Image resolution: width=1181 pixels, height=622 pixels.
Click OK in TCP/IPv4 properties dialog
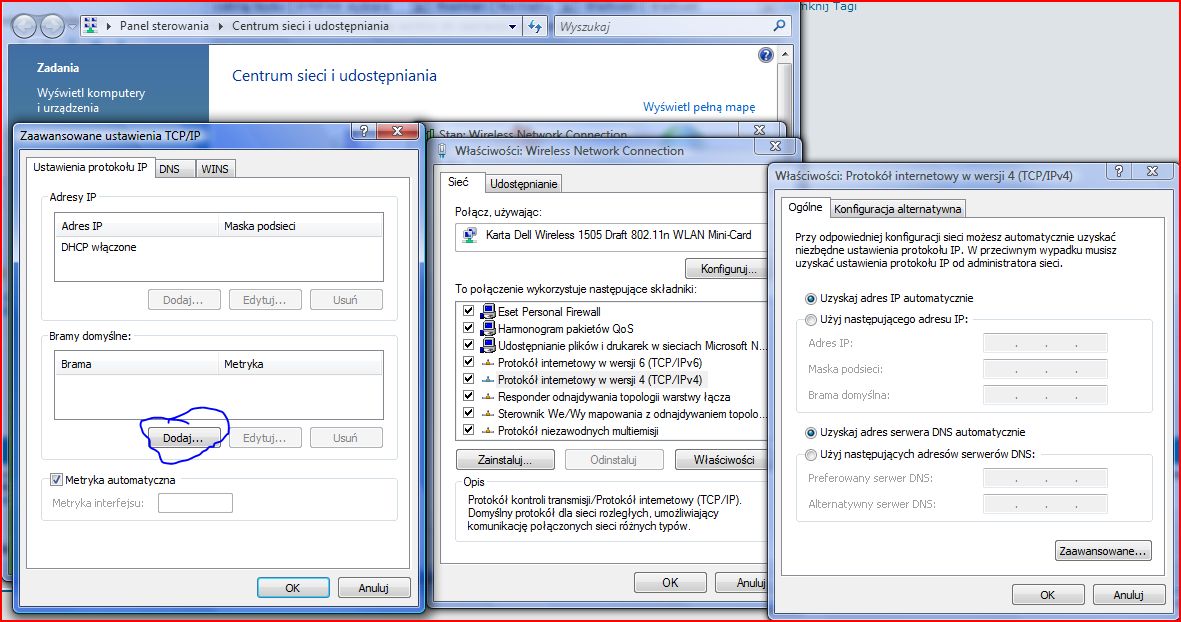click(1048, 595)
